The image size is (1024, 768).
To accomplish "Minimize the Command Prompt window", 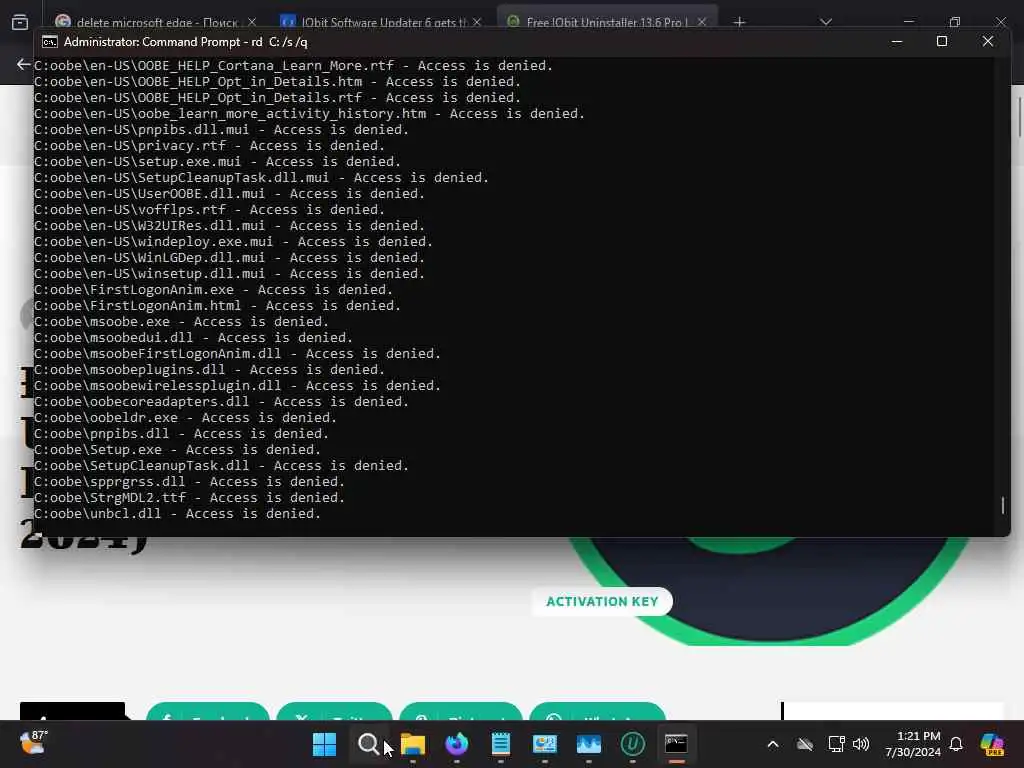I will (897, 42).
